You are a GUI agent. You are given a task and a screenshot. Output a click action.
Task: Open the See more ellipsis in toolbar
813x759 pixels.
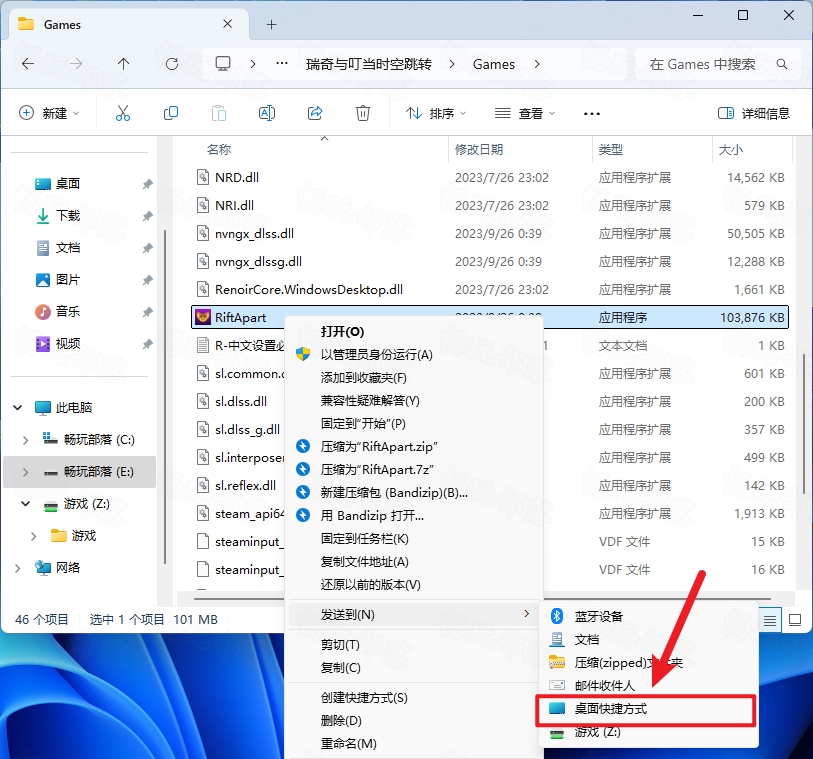(592, 114)
